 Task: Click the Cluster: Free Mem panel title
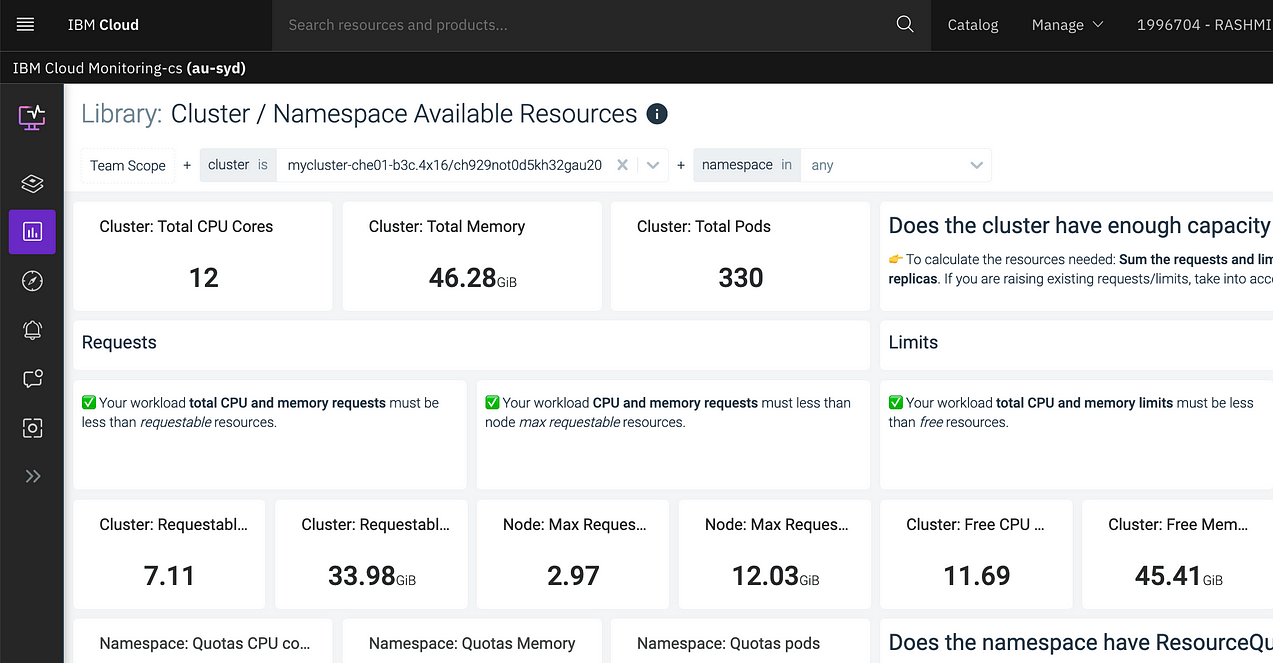coord(1178,524)
